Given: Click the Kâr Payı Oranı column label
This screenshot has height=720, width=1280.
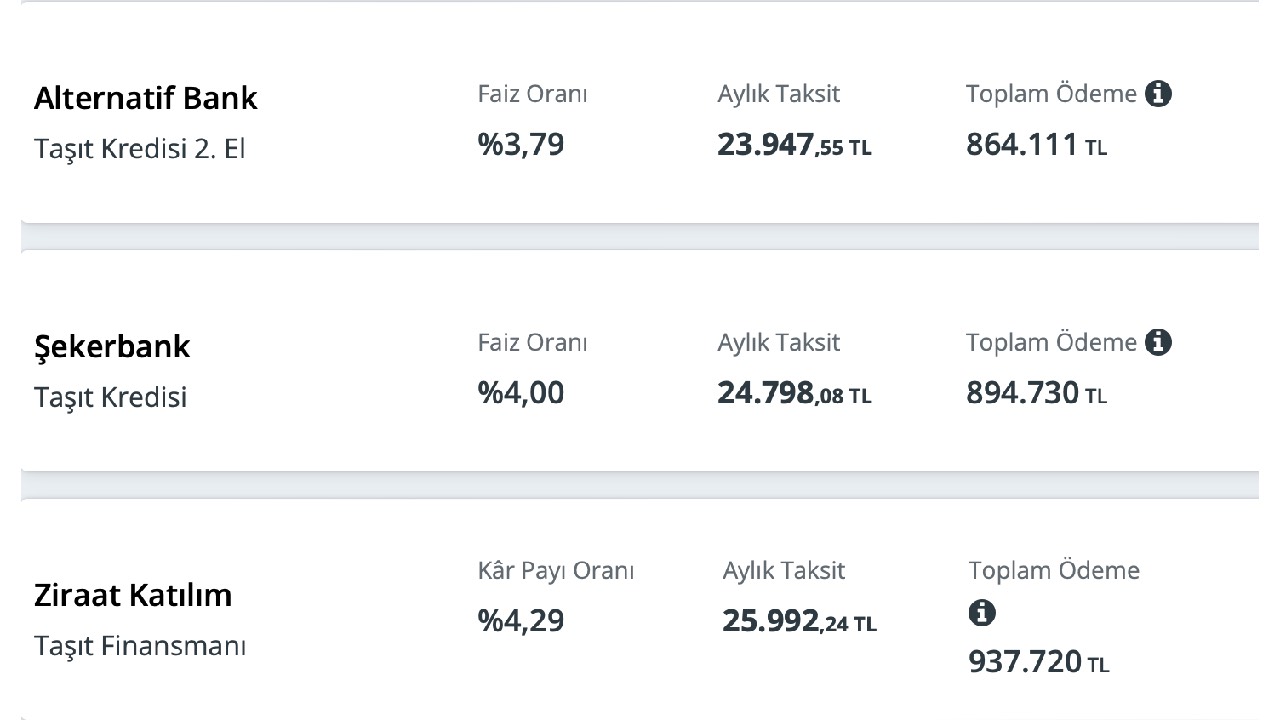Looking at the screenshot, I should point(556,572).
